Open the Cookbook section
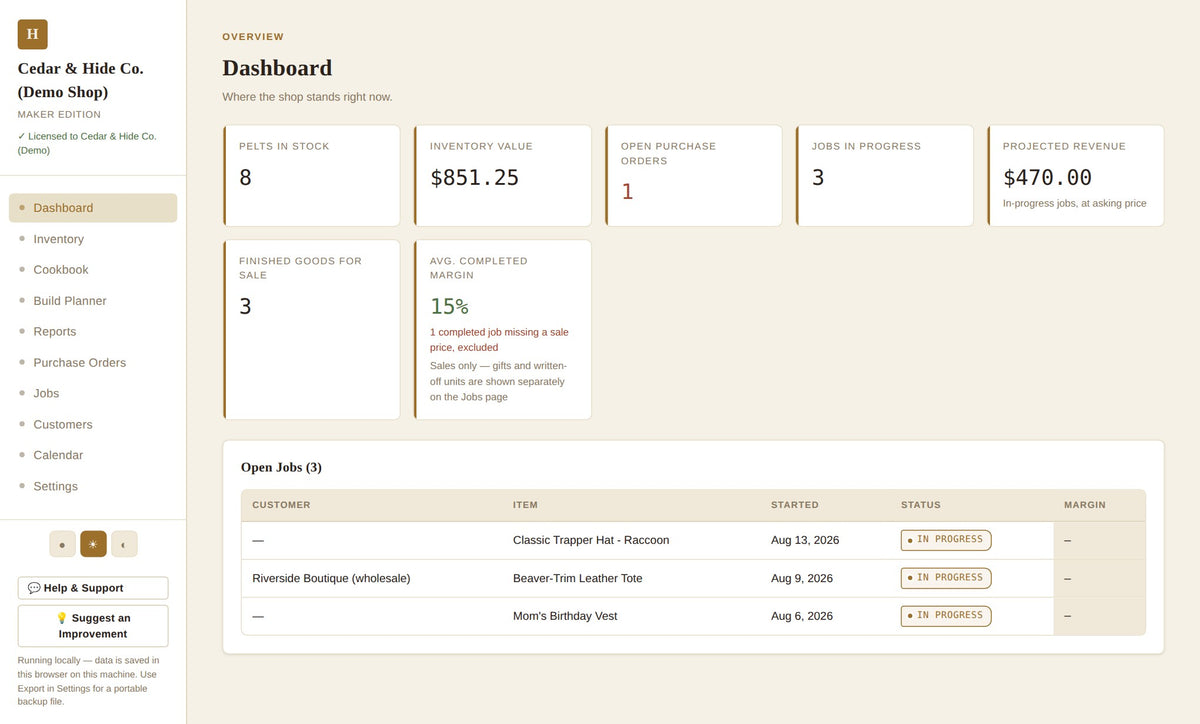1200x724 pixels. click(93, 270)
